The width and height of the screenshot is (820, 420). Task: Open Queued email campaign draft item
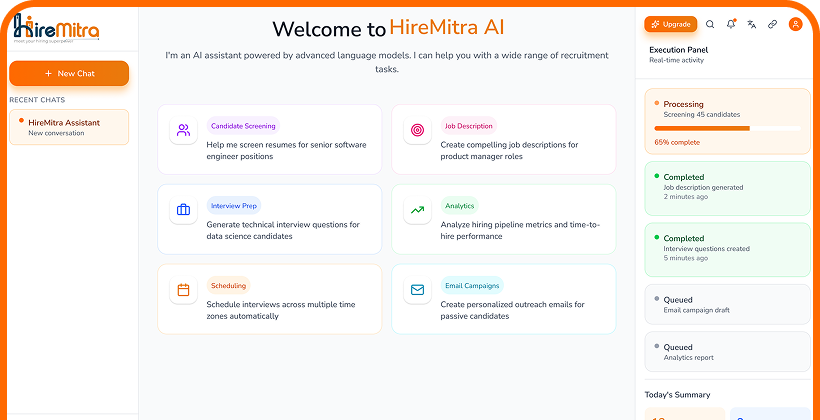727,305
